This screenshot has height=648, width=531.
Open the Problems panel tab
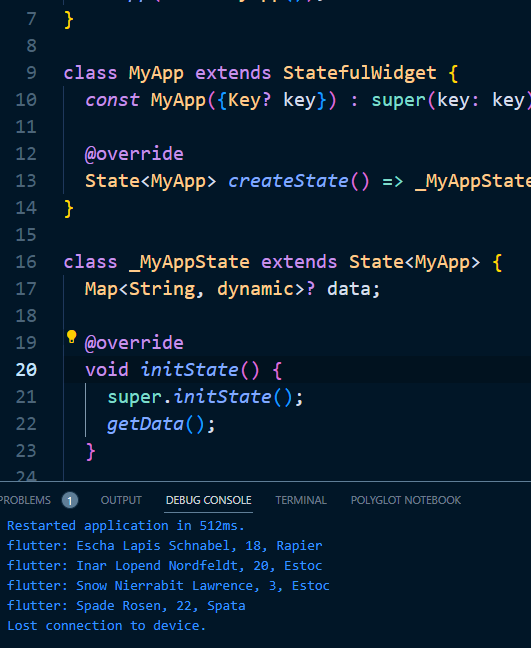(25, 500)
